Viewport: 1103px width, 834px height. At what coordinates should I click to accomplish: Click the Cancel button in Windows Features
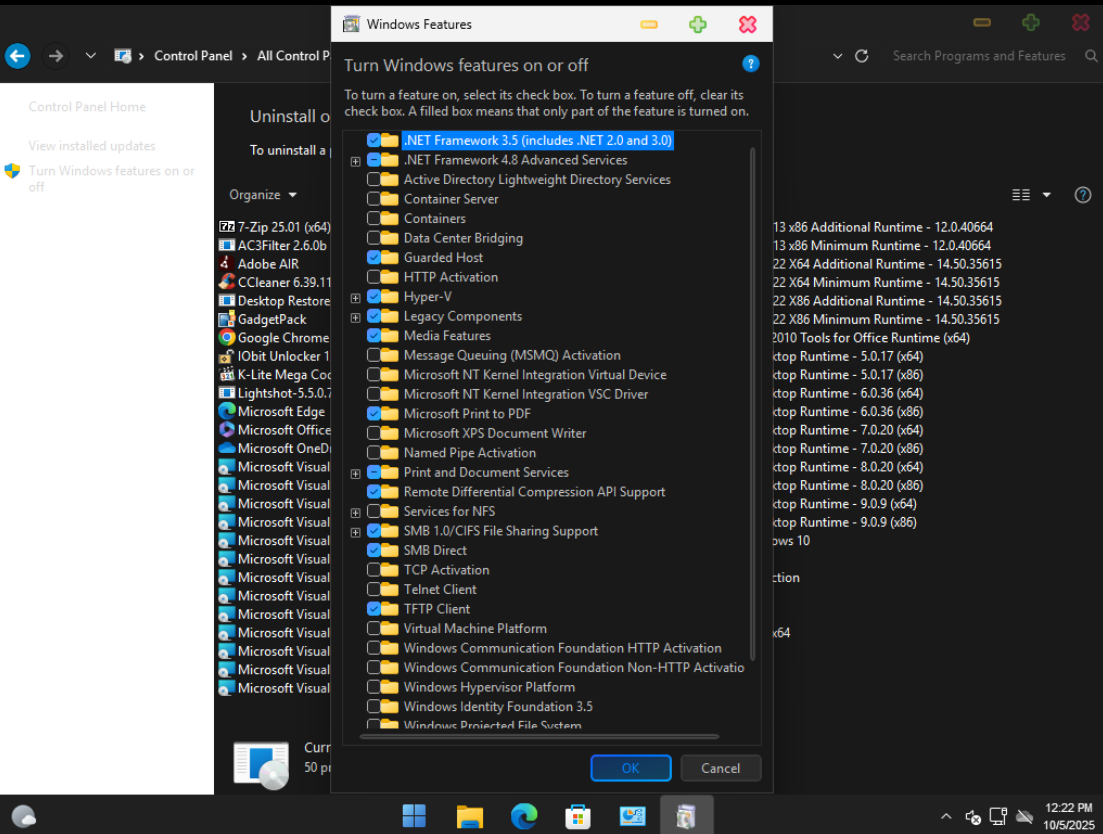[720, 768]
